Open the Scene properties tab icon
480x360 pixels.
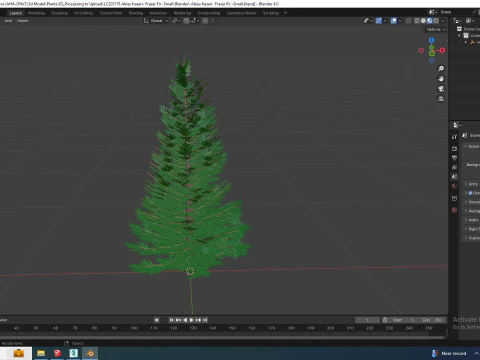point(454,177)
